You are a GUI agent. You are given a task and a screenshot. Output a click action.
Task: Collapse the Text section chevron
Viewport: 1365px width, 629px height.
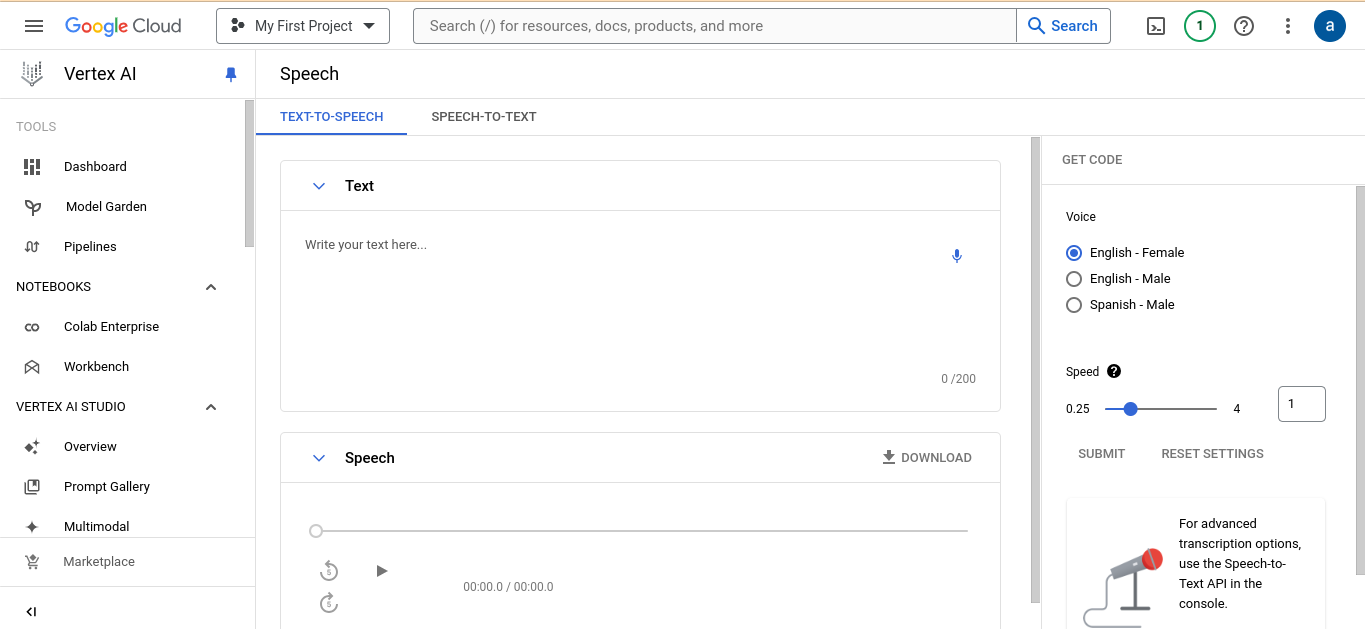(x=319, y=186)
